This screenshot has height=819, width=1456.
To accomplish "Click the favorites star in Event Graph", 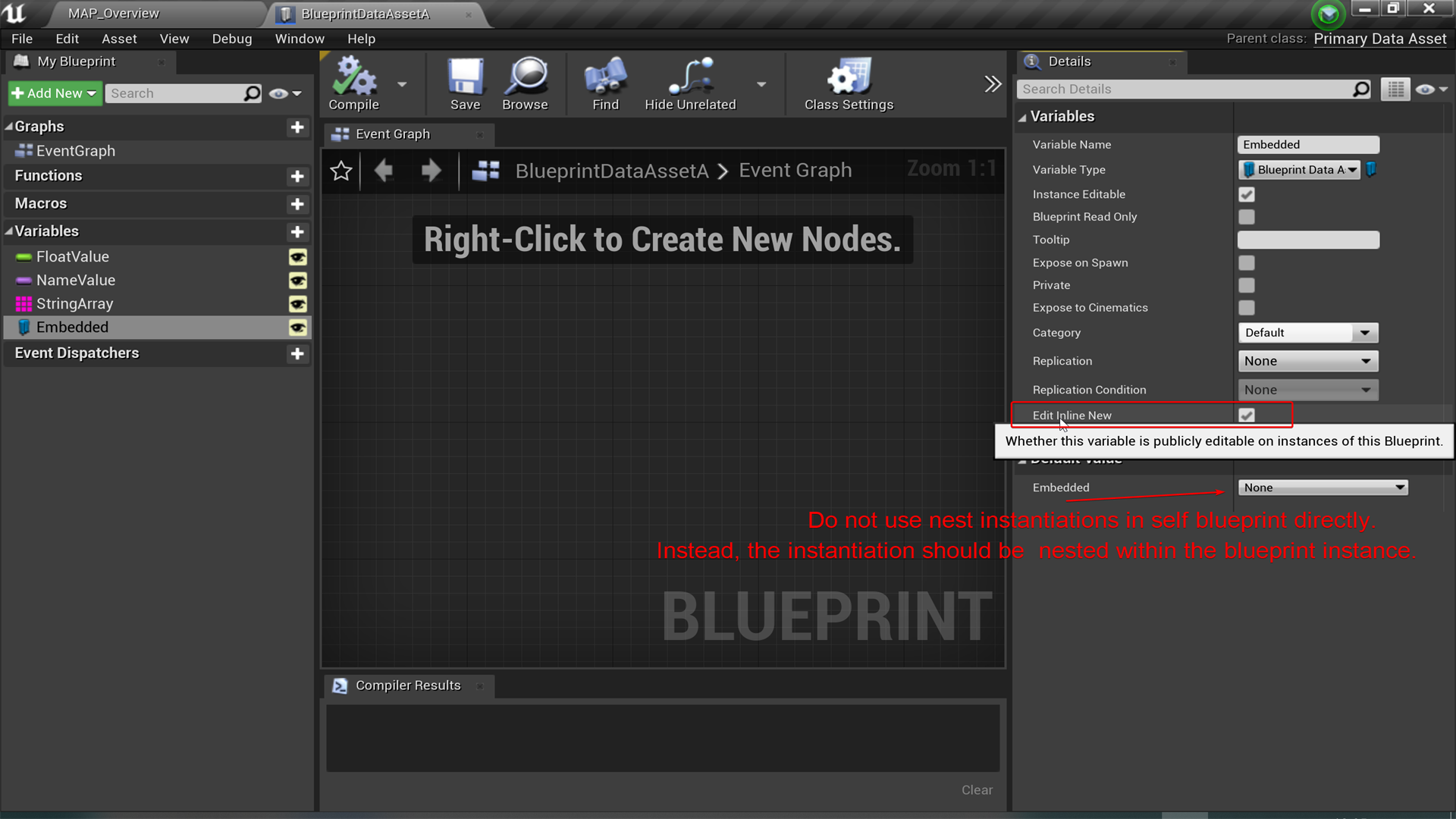I will tap(340, 171).
